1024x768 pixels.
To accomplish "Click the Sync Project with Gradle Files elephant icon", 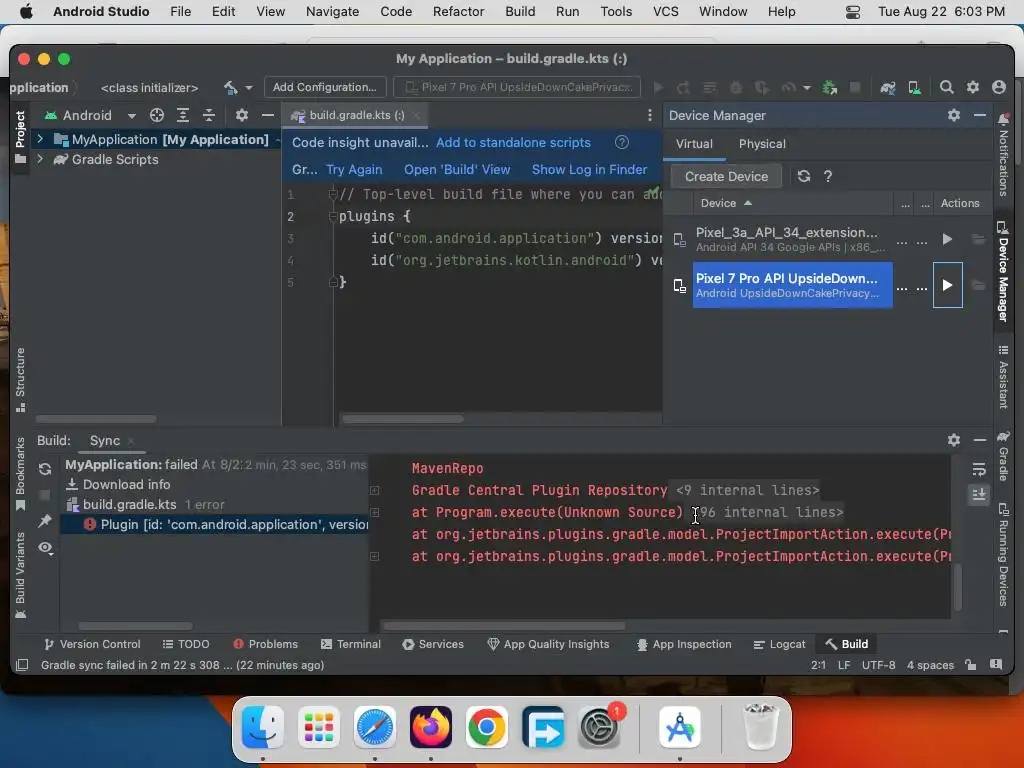I will pos(888,88).
